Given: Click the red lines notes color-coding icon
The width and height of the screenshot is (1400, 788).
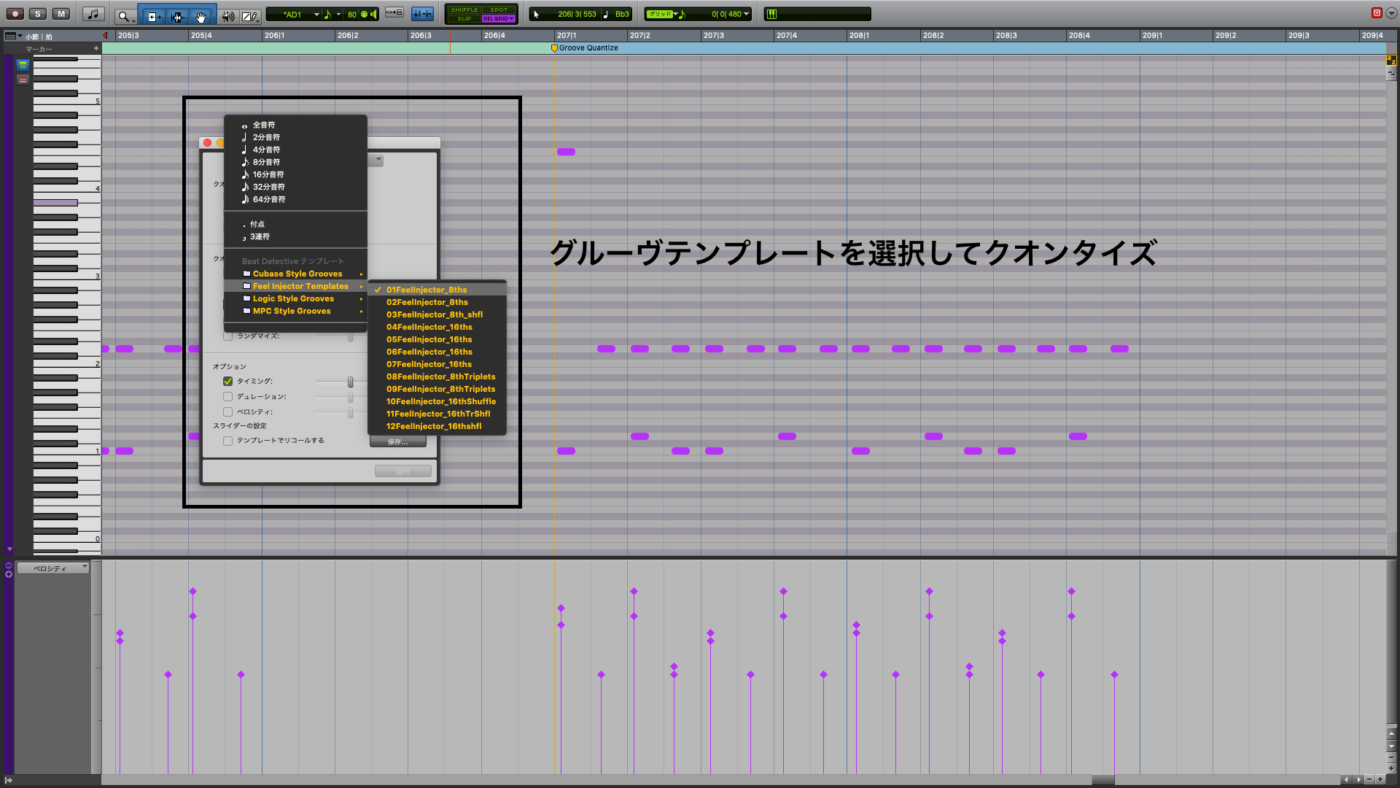Looking at the screenshot, I should click(23, 80).
